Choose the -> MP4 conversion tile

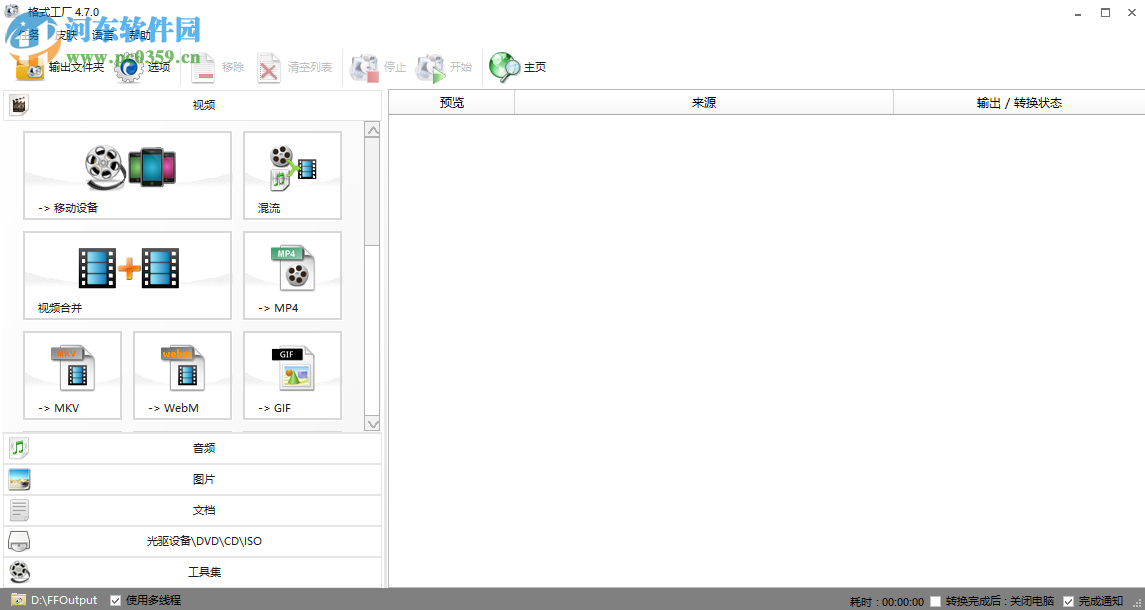point(292,275)
